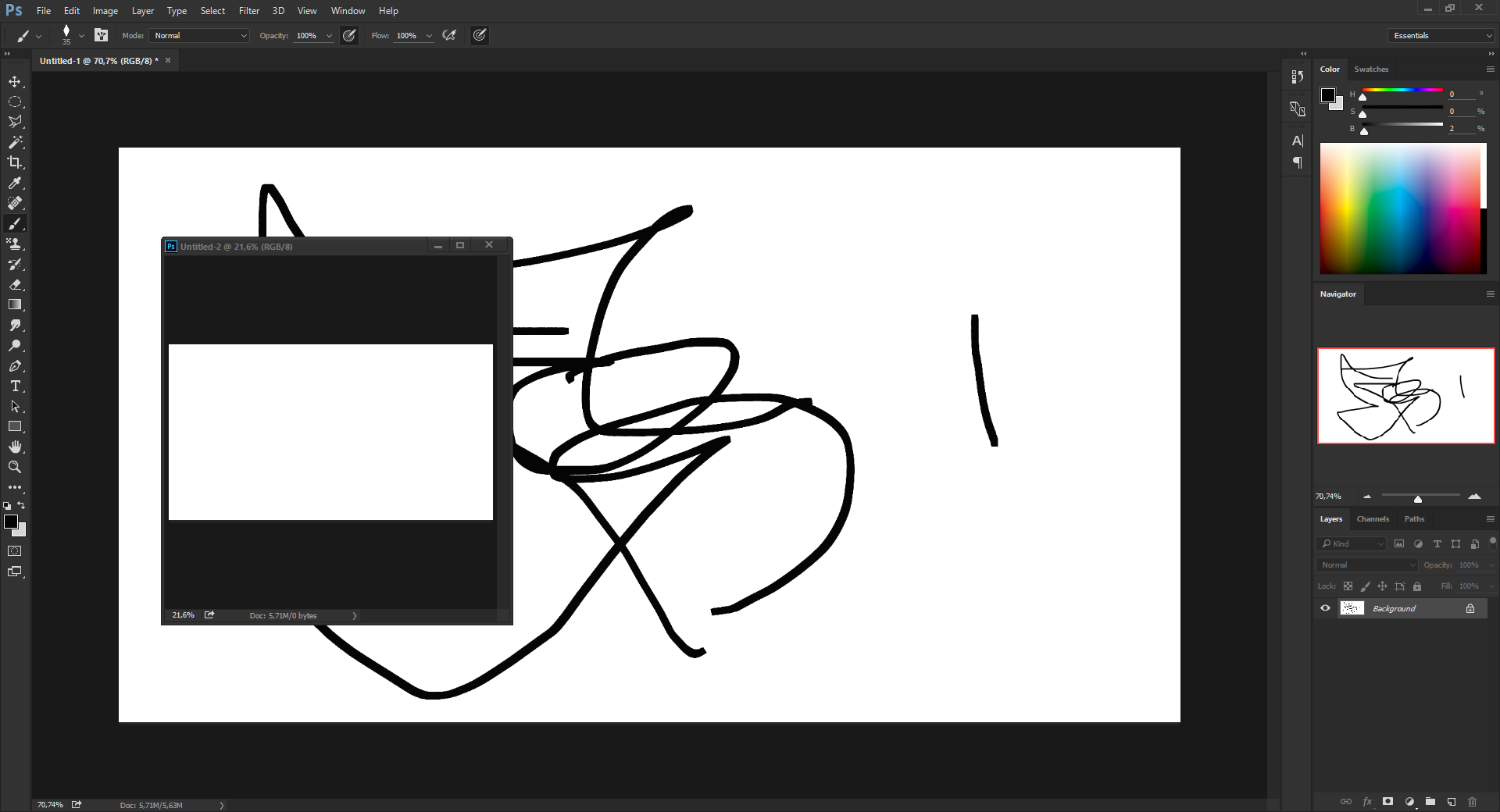The height and width of the screenshot is (812, 1500).
Task: Open the blending Mode dropdown in options bar
Action: coord(198,35)
